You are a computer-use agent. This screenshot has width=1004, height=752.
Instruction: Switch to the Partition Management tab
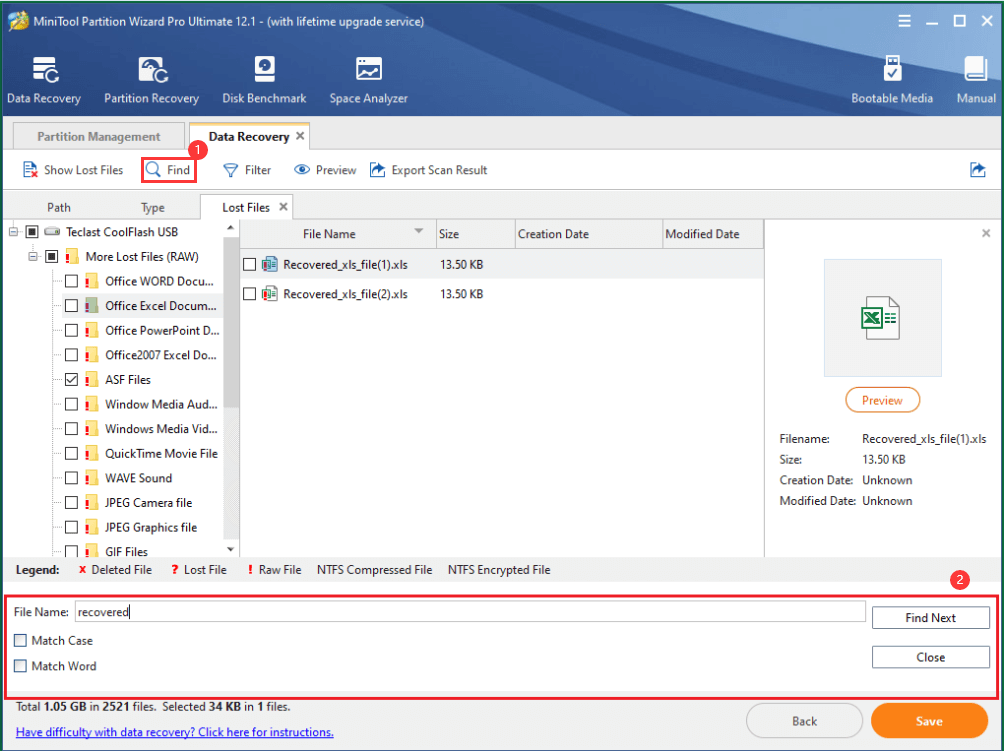[99, 136]
